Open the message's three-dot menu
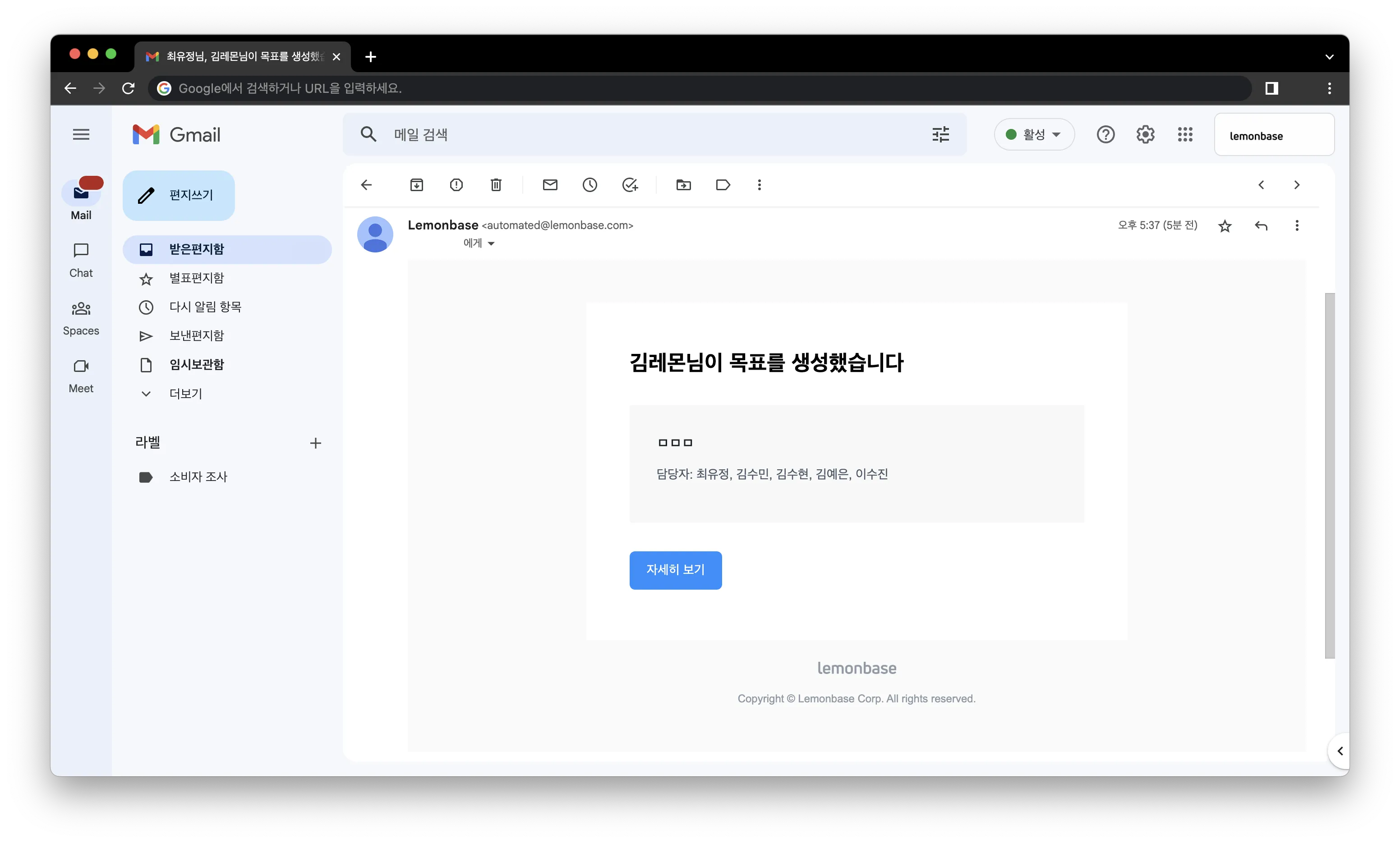Screen dimensions: 1400x843 [x=1297, y=225]
